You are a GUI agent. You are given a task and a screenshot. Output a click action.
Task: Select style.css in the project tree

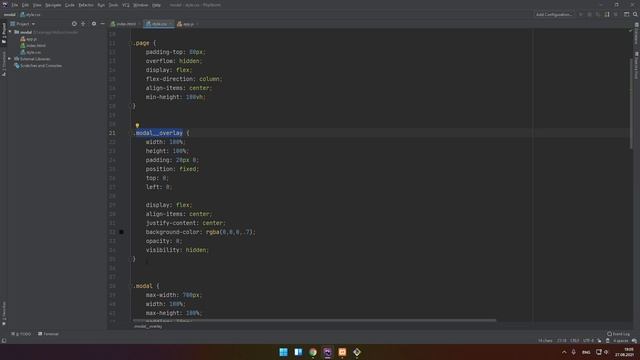31,52
